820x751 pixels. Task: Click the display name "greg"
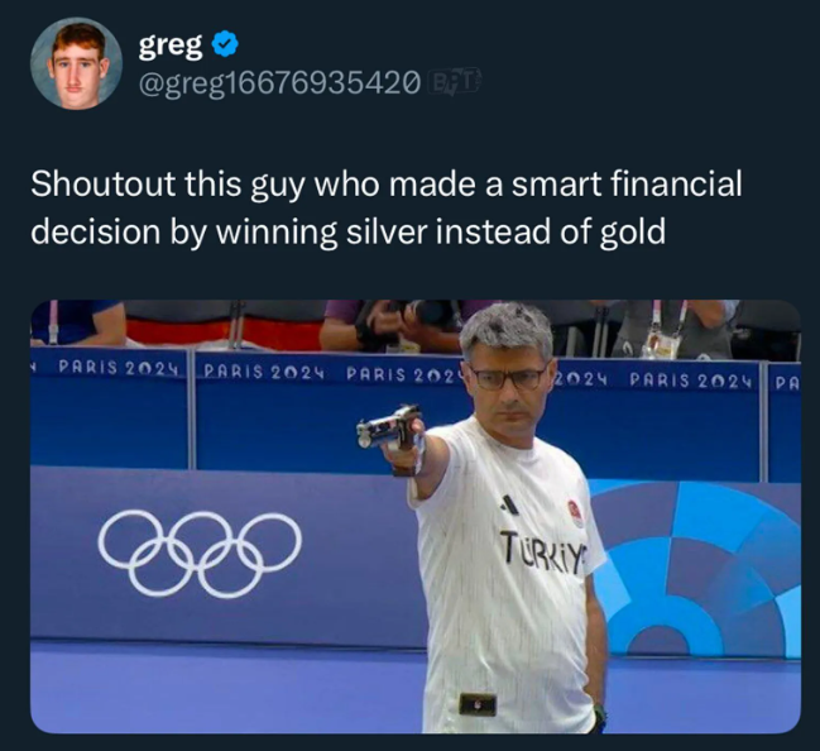pos(170,45)
